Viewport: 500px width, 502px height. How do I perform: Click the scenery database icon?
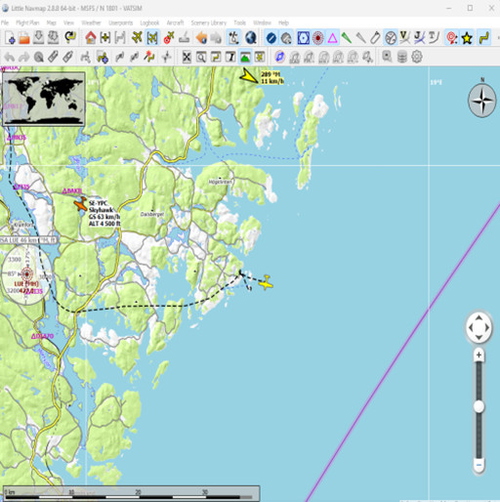click(402, 57)
